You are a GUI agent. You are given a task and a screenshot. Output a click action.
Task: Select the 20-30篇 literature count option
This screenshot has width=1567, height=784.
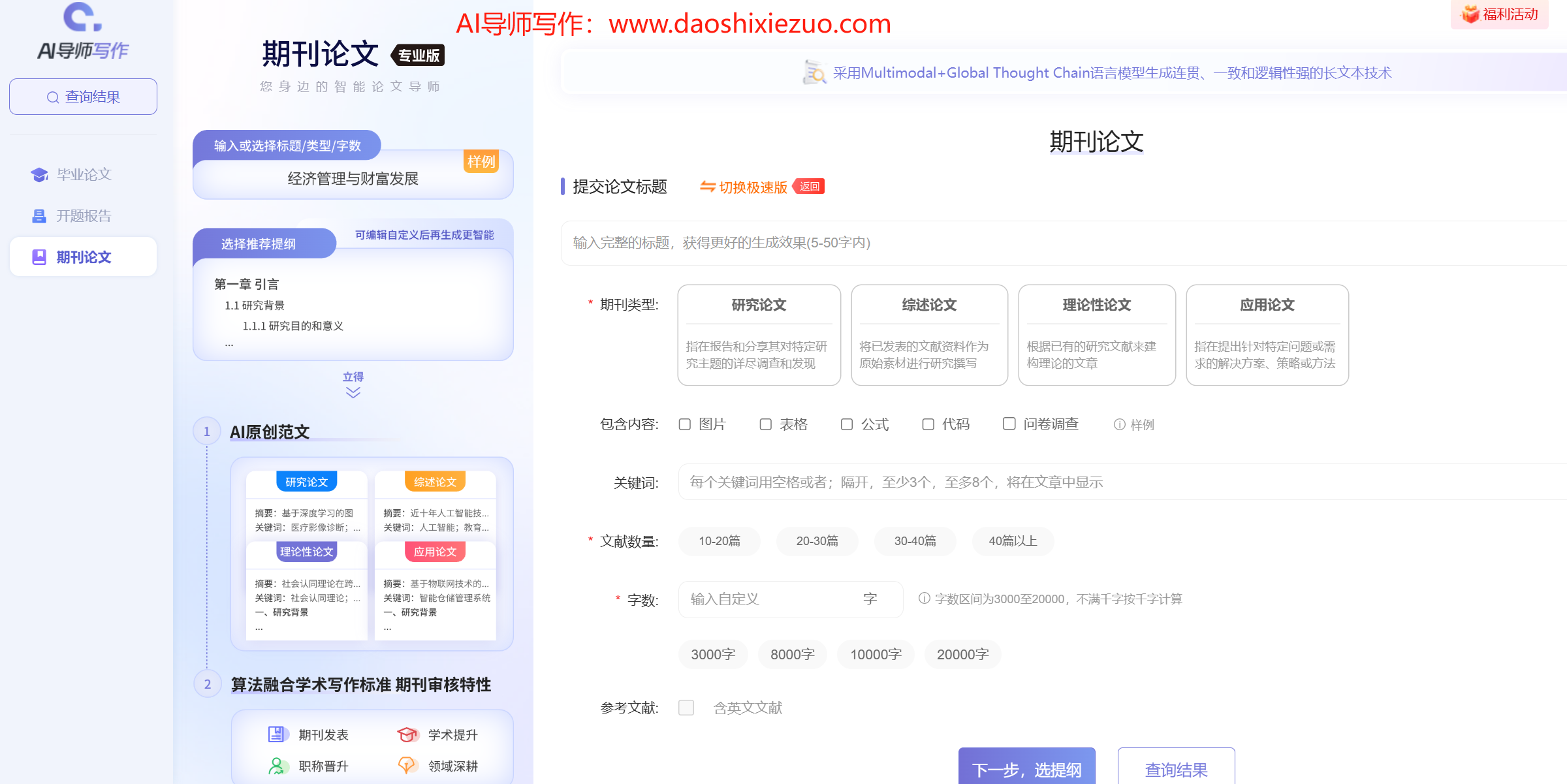pyautogui.click(x=817, y=541)
